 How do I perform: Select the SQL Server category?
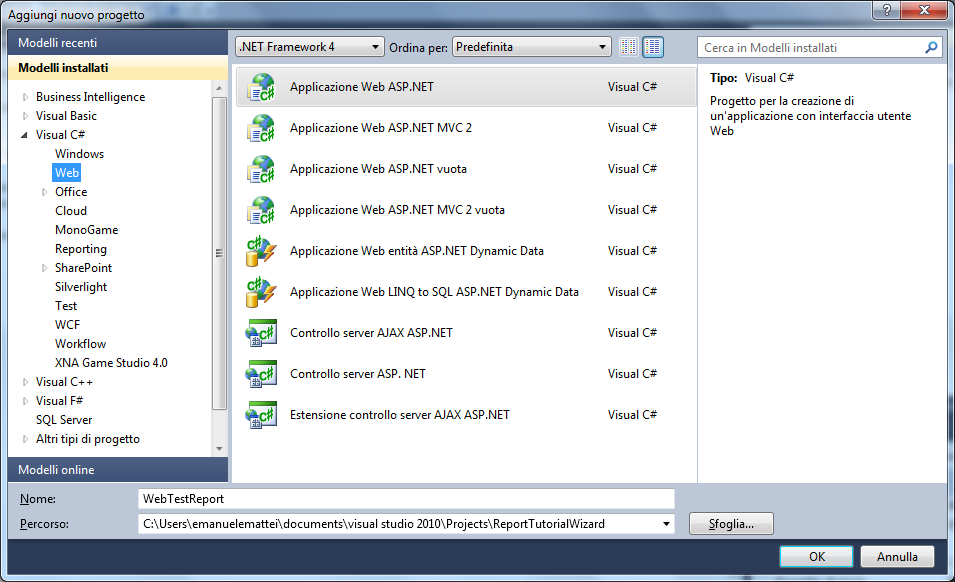coord(64,420)
